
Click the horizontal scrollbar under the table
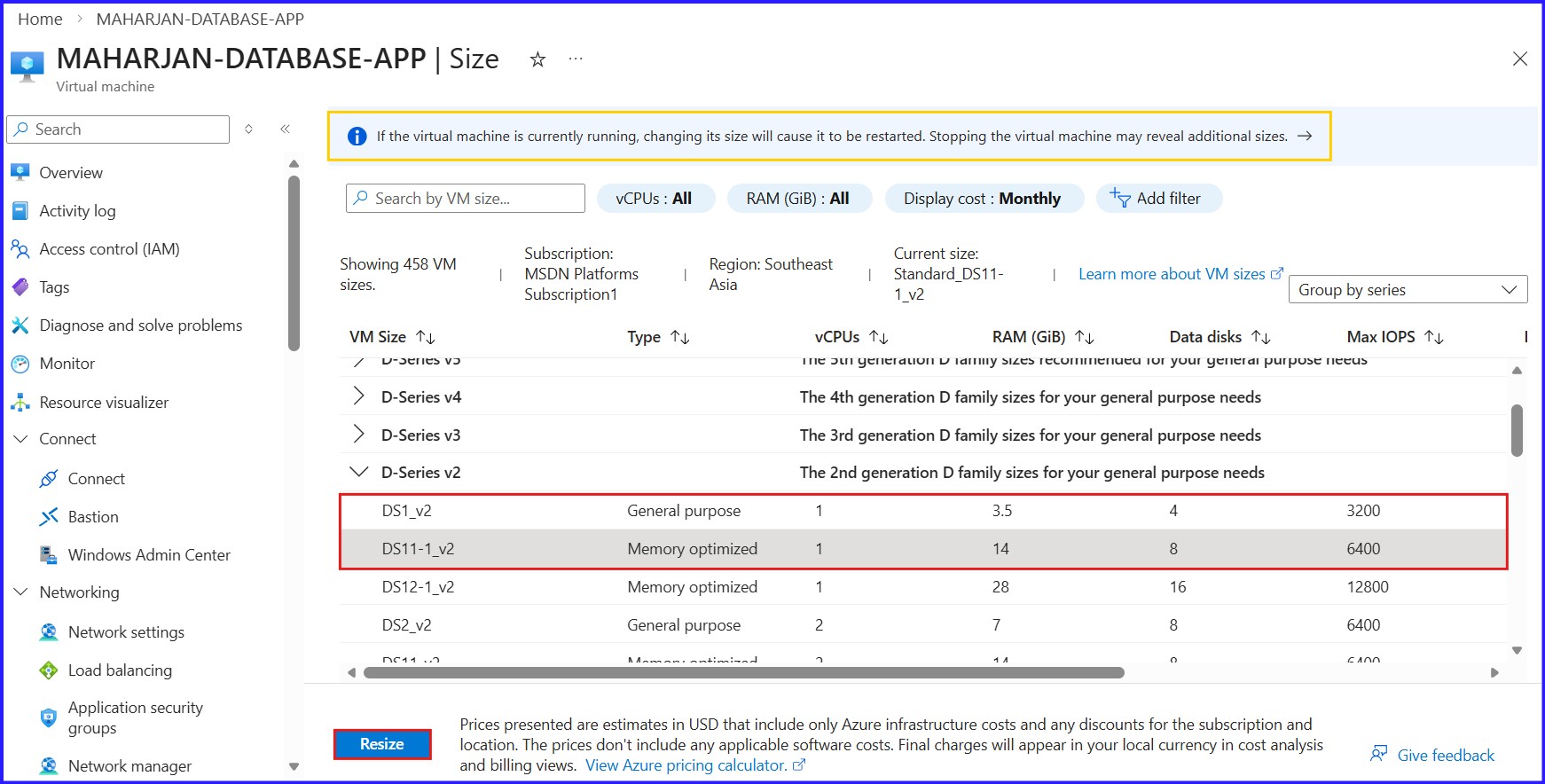click(743, 672)
